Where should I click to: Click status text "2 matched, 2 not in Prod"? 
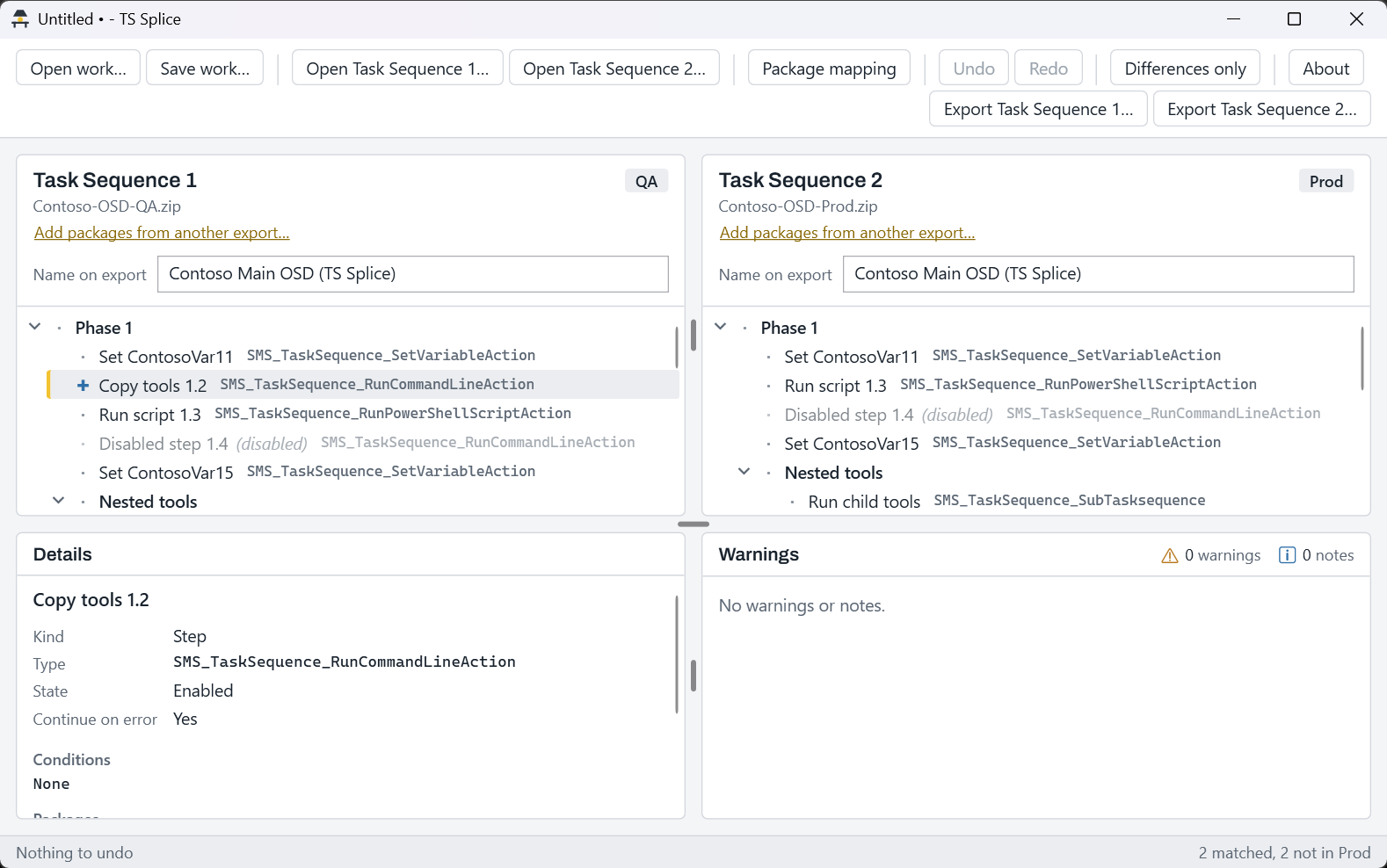click(x=1284, y=852)
